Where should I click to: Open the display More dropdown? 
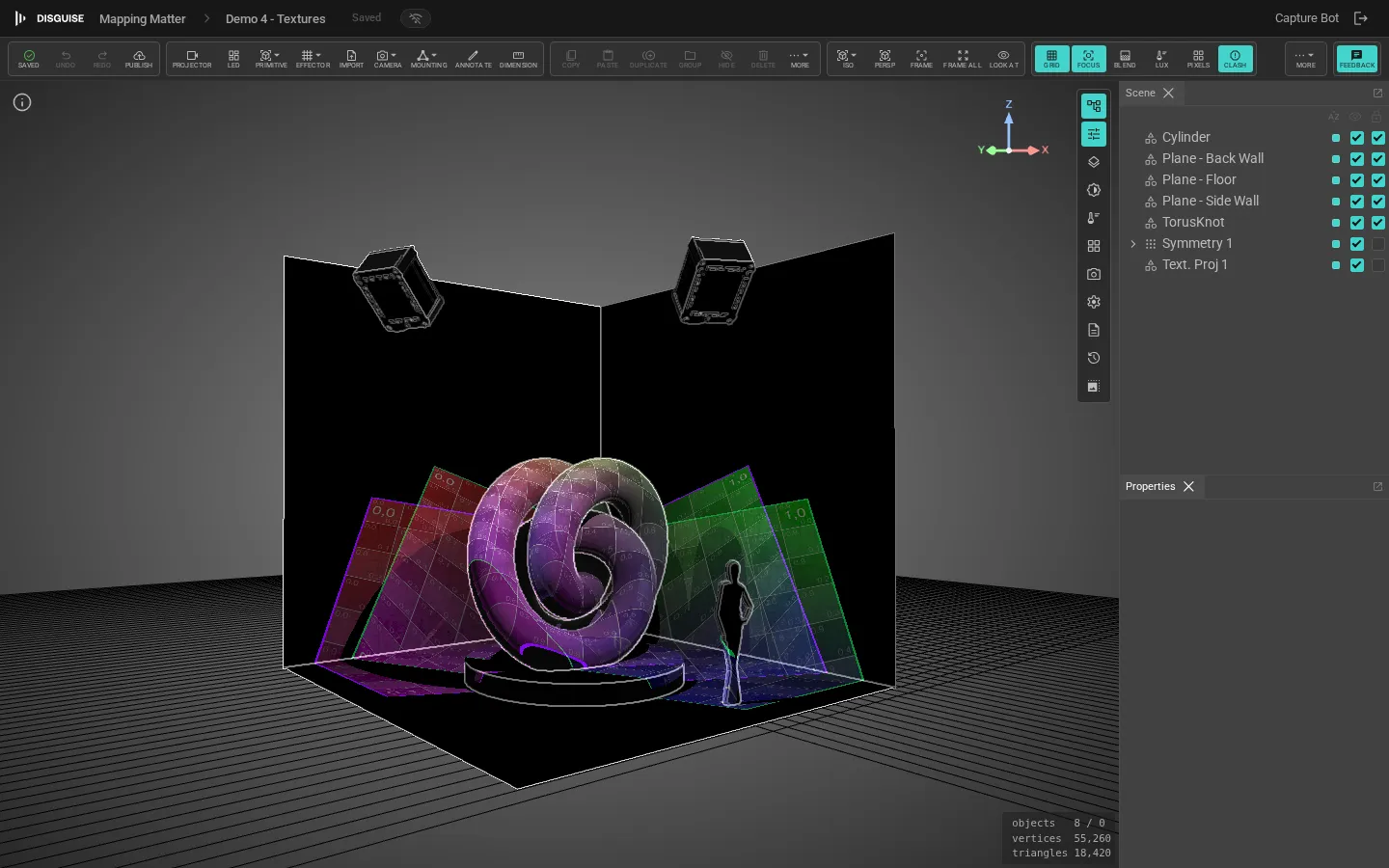(x=1305, y=59)
